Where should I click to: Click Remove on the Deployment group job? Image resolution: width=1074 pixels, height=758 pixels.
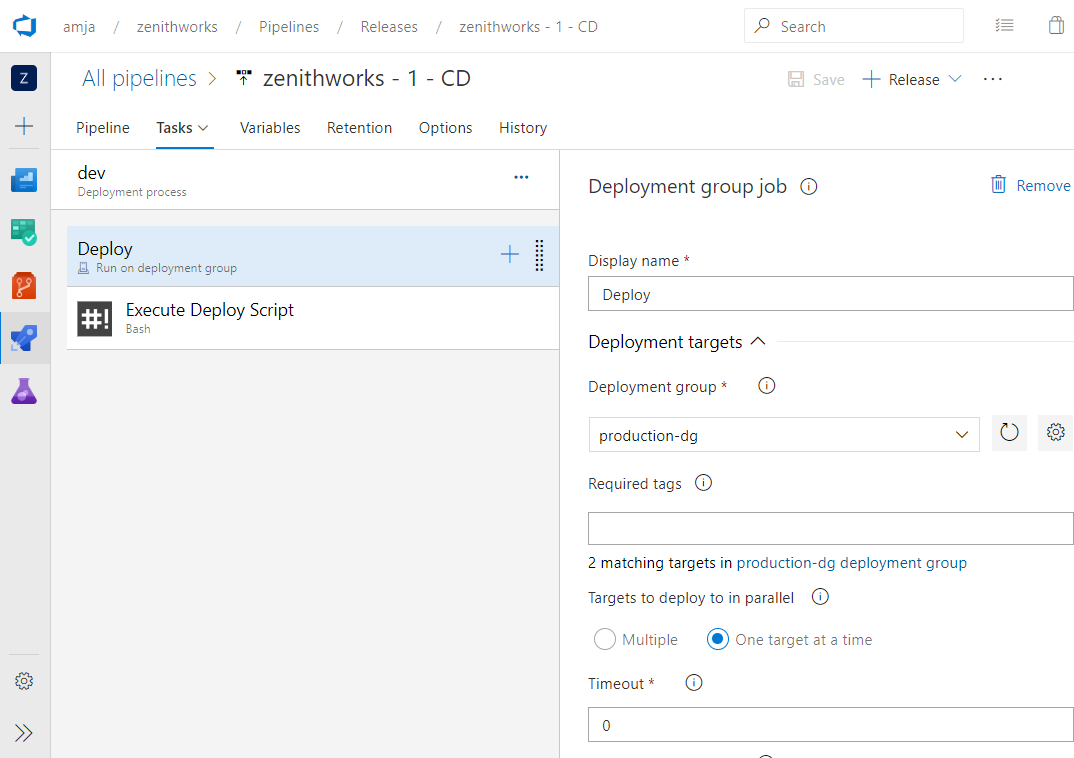(1030, 185)
